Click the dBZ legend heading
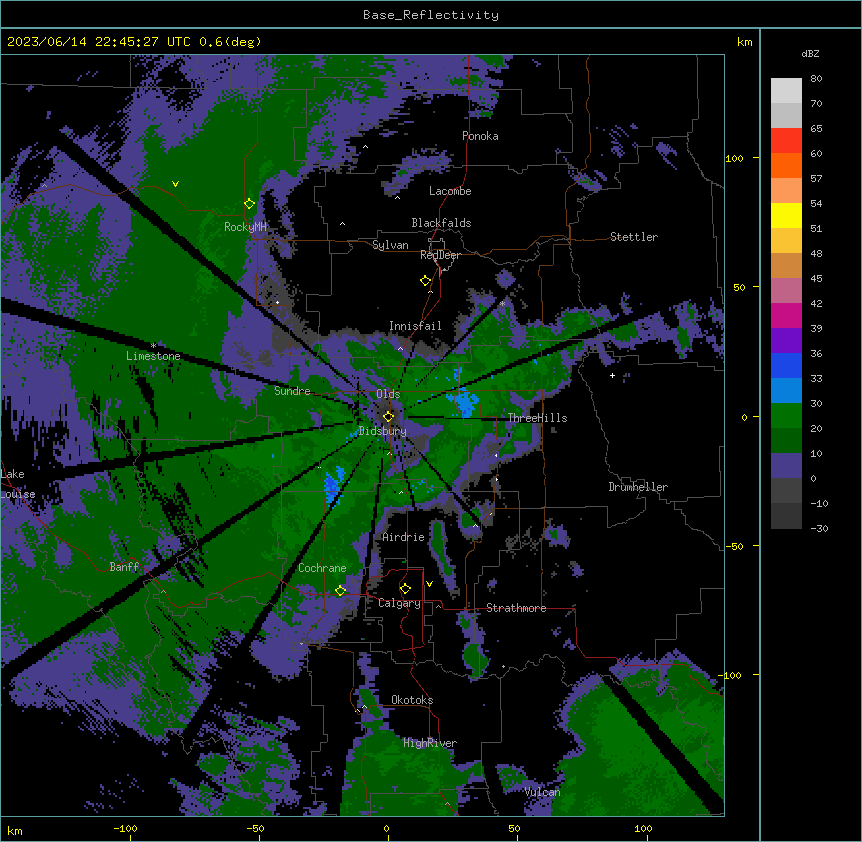 click(x=810, y=54)
